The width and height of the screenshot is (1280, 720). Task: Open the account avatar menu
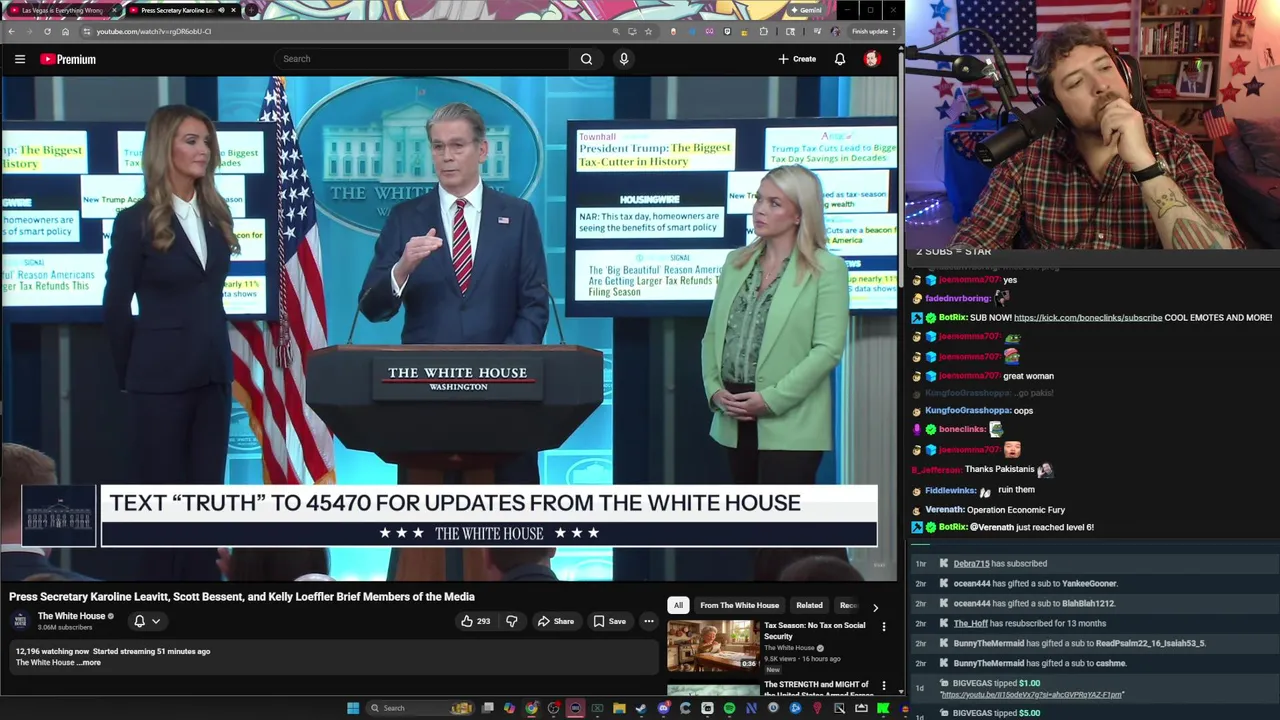[x=872, y=59]
